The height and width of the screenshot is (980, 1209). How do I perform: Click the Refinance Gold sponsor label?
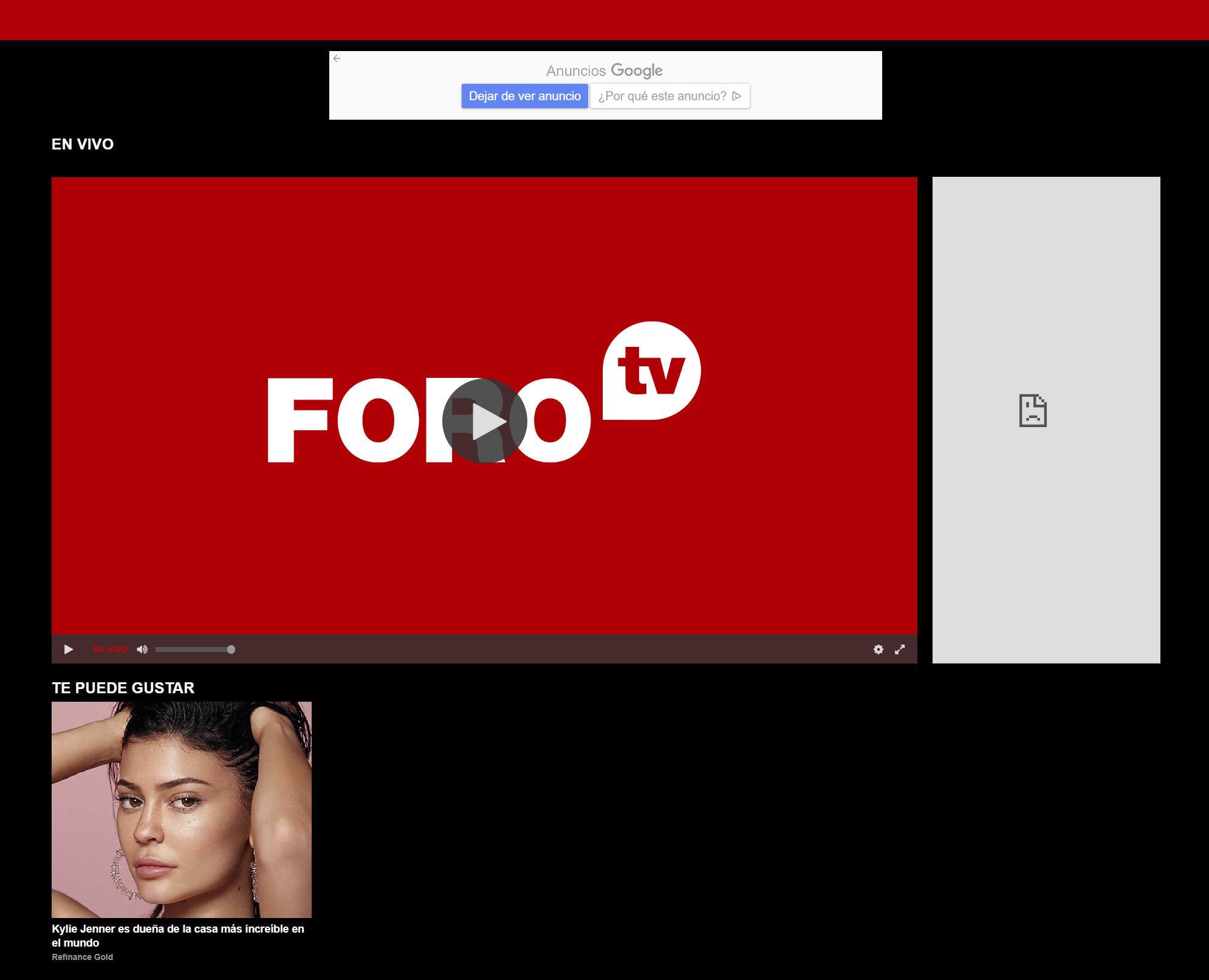[83, 957]
